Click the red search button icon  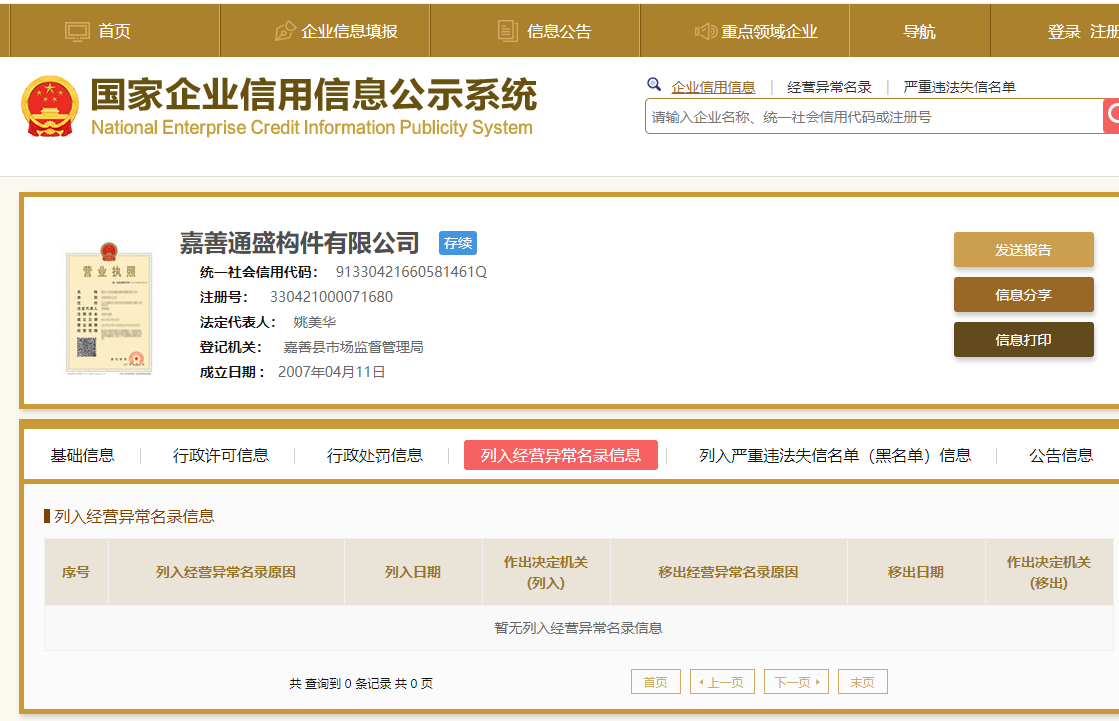tap(1111, 116)
